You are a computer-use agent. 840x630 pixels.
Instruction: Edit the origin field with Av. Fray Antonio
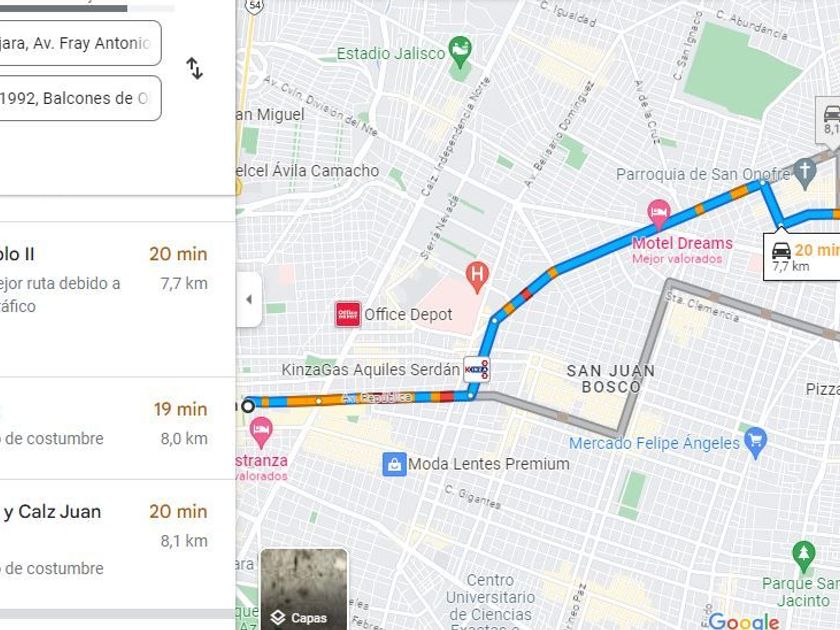pyautogui.click(x=79, y=43)
